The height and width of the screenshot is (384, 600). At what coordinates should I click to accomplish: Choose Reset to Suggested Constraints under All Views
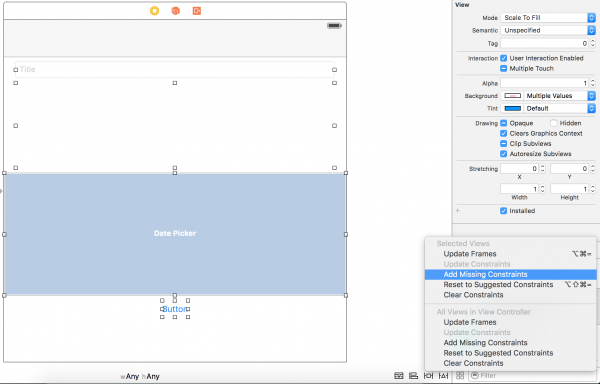tap(510, 353)
